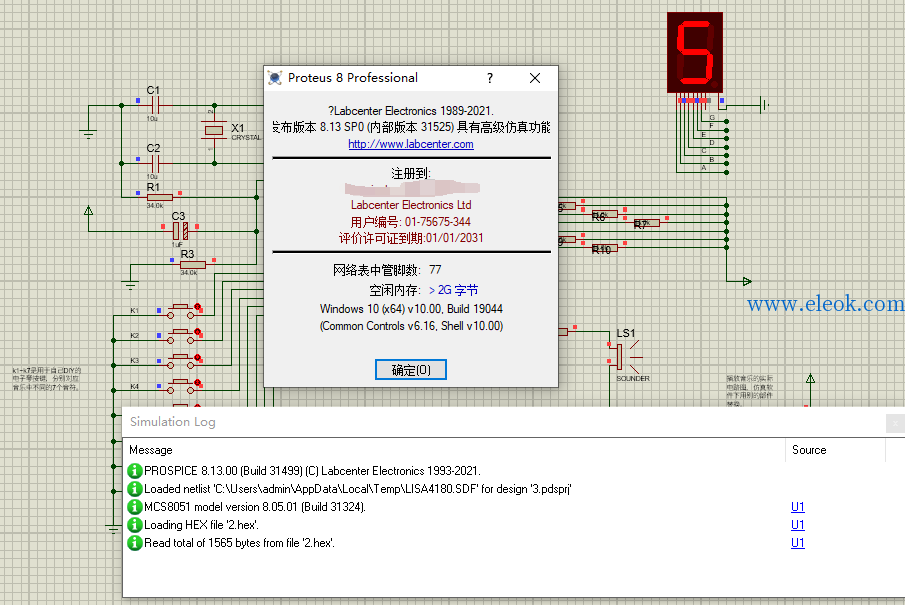Select resistor R7 in the schematic
905x605 pixels.
point(647,223)
